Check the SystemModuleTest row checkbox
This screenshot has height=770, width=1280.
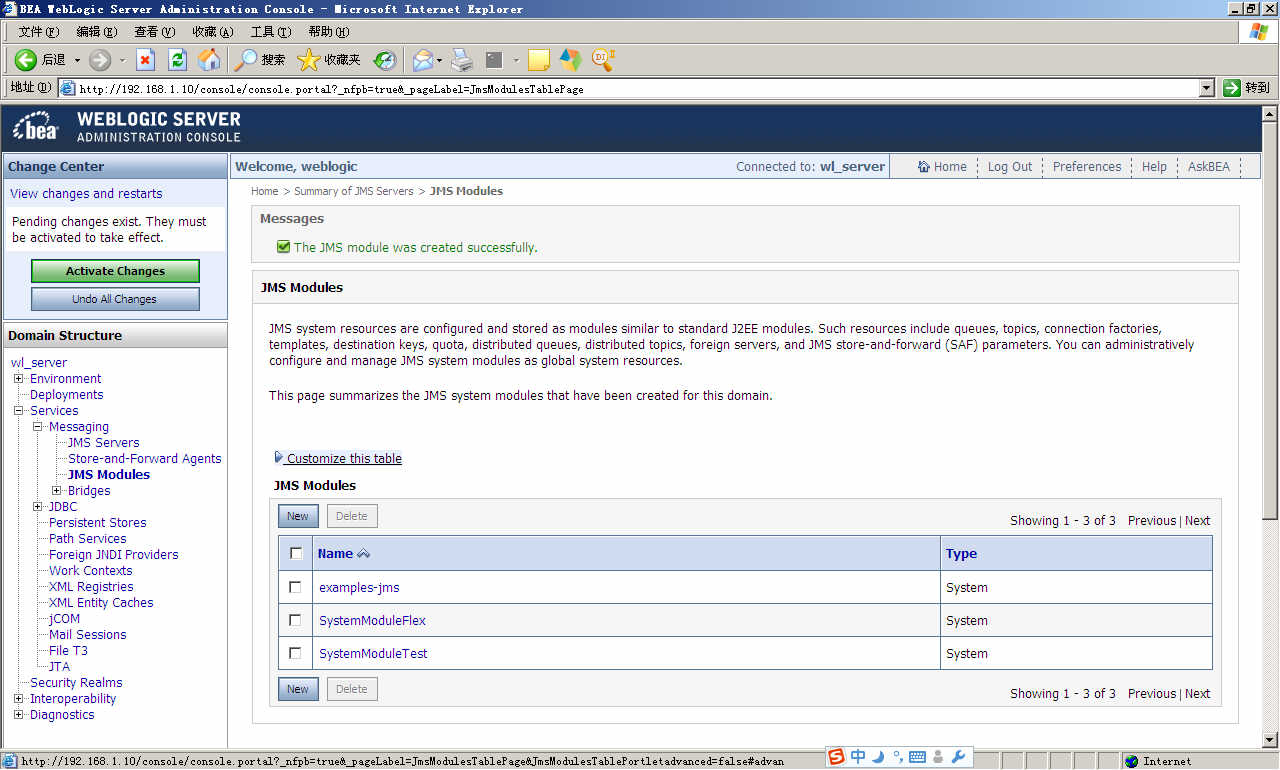pos(295,653)
